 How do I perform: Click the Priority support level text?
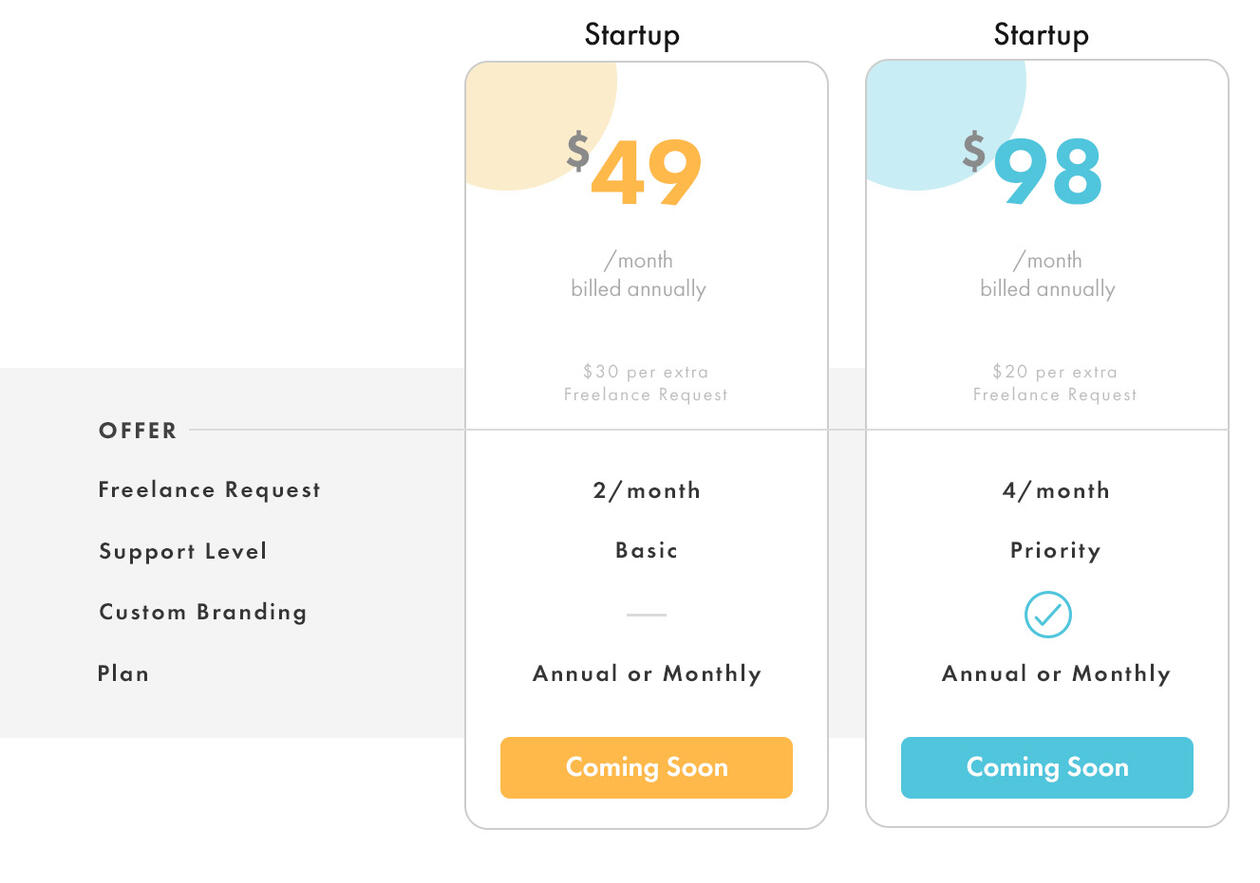1055,551
